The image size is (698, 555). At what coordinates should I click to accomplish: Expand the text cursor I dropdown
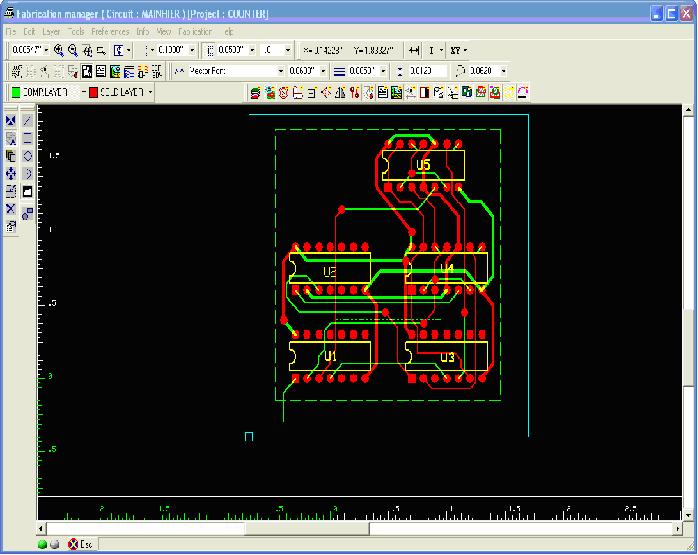click(x=441, y=50)
